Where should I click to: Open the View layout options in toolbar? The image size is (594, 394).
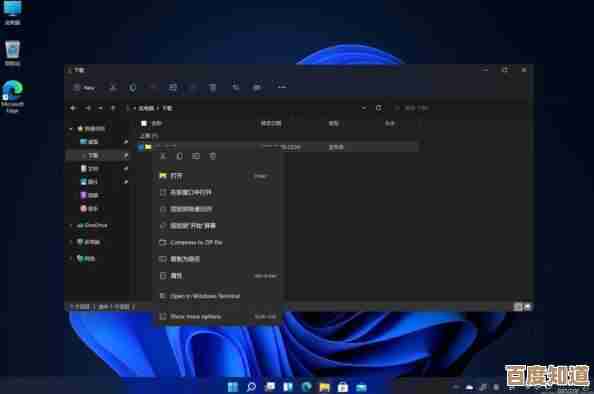coord(257,88)
